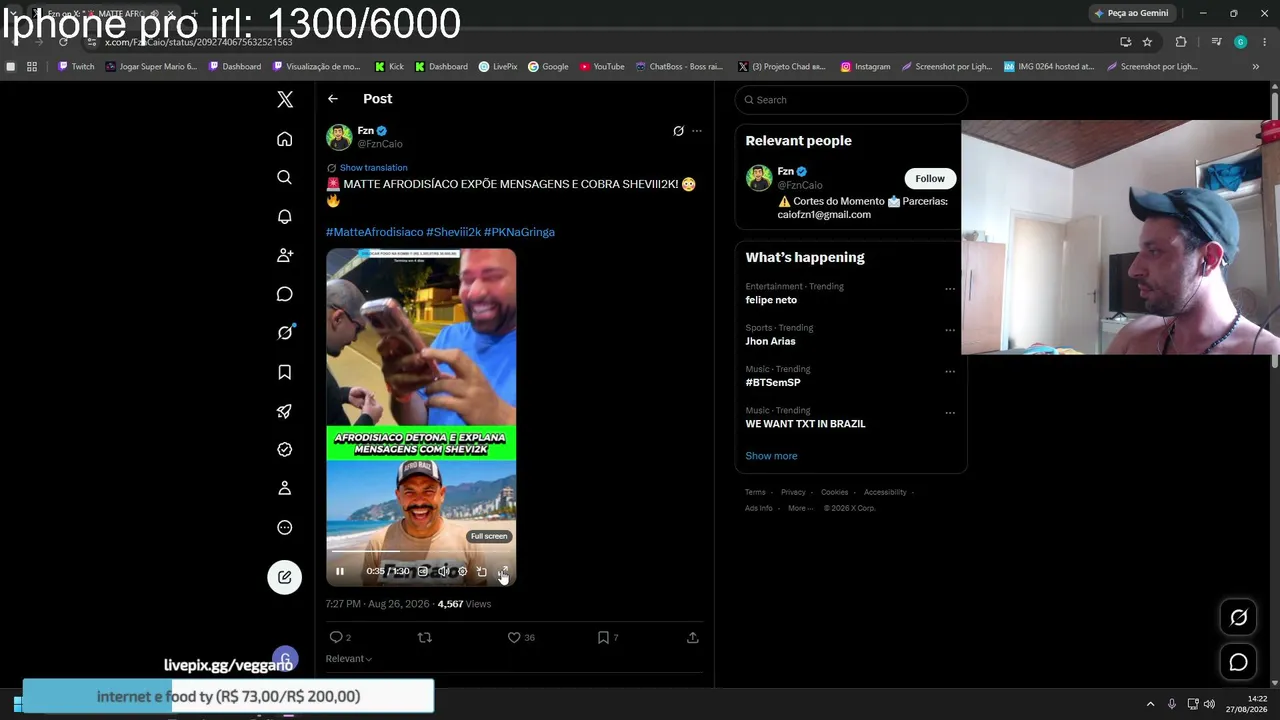
Task: Open Notifications bell in sidebar
Action: [285, 216]
